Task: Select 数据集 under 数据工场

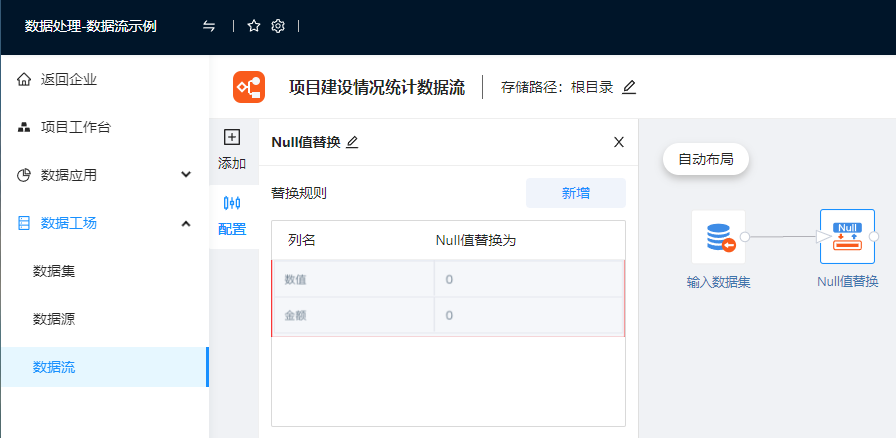Action: [x=54, y=271]
